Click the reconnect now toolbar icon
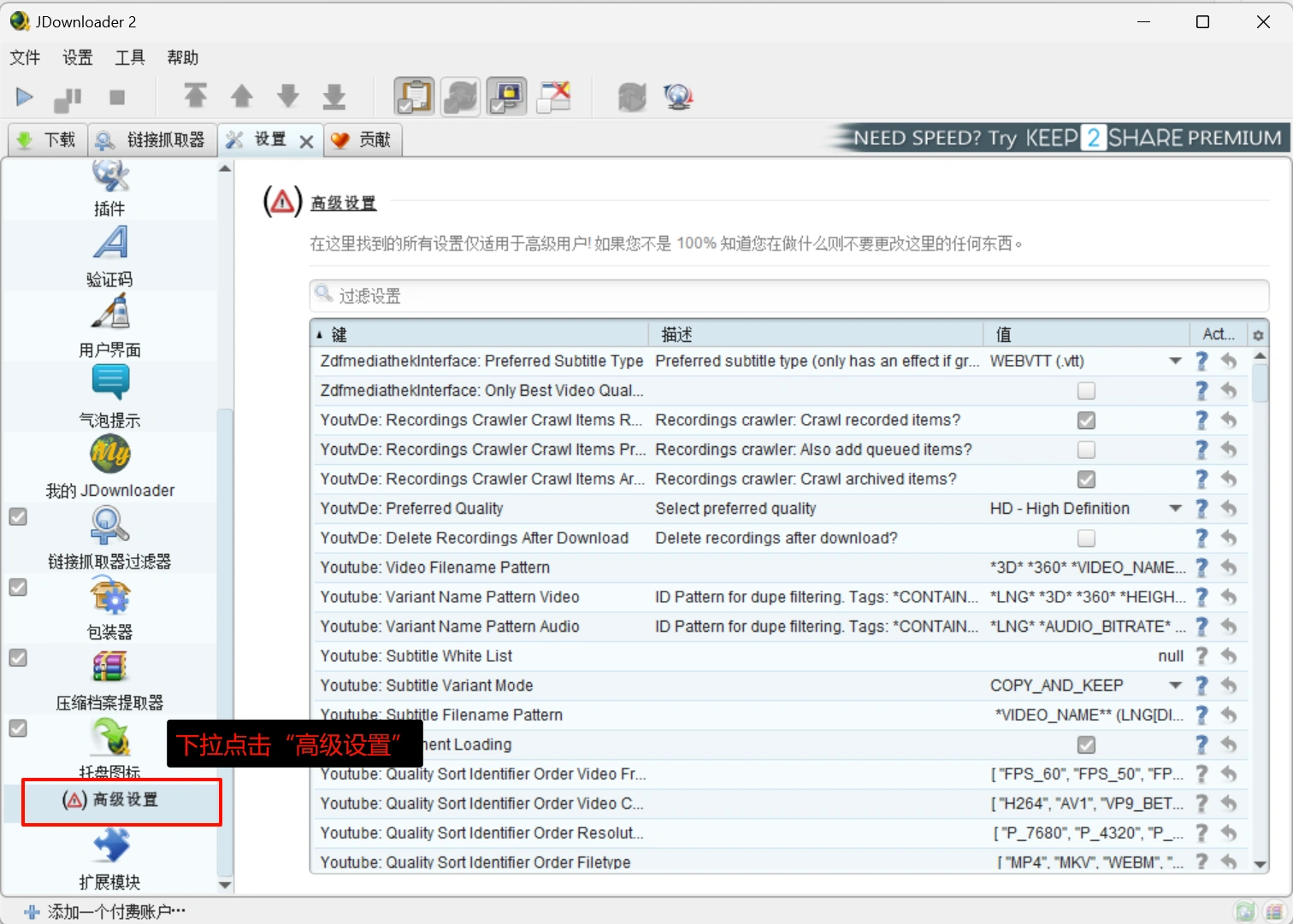Image resolution: width=1293 pixels, height=924 pixels. coord(632,97)
